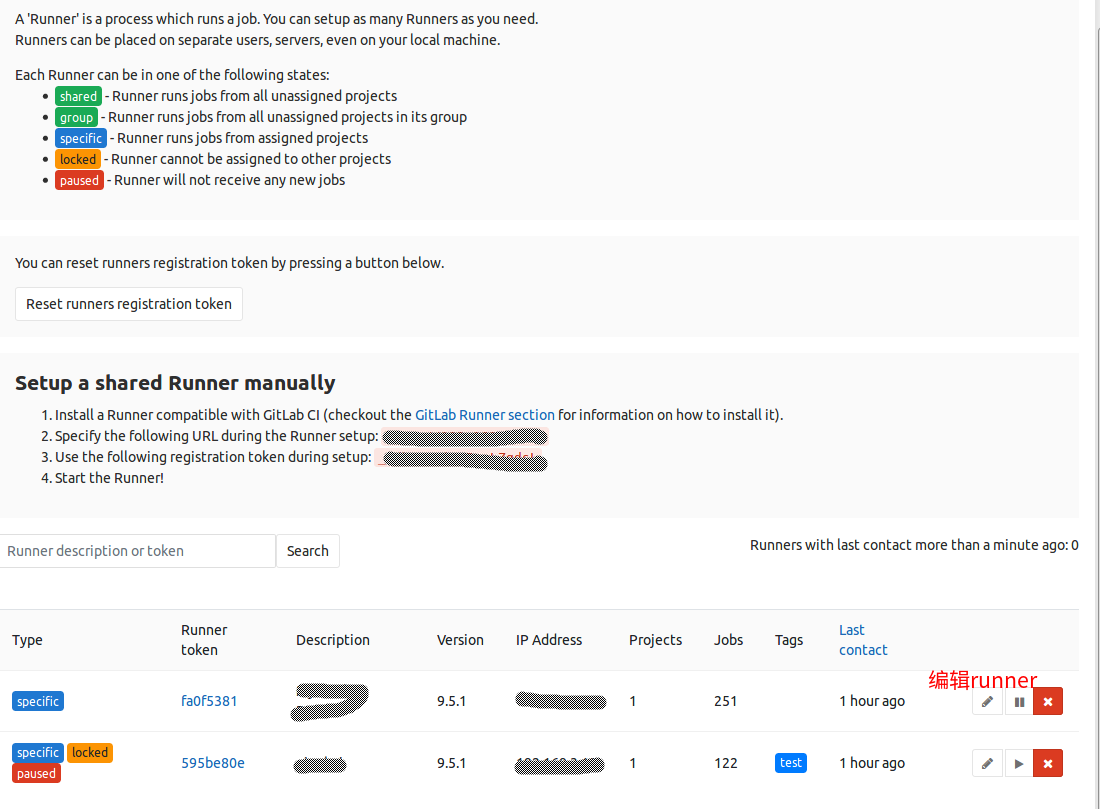Click the orange locked badge in the runner table

90,753
